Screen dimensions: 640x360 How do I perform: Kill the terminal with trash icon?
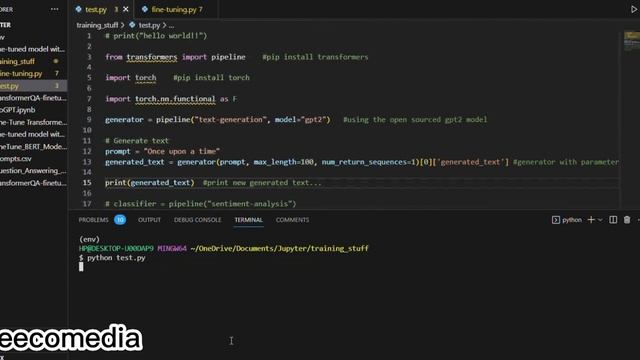tap(627, 220)
